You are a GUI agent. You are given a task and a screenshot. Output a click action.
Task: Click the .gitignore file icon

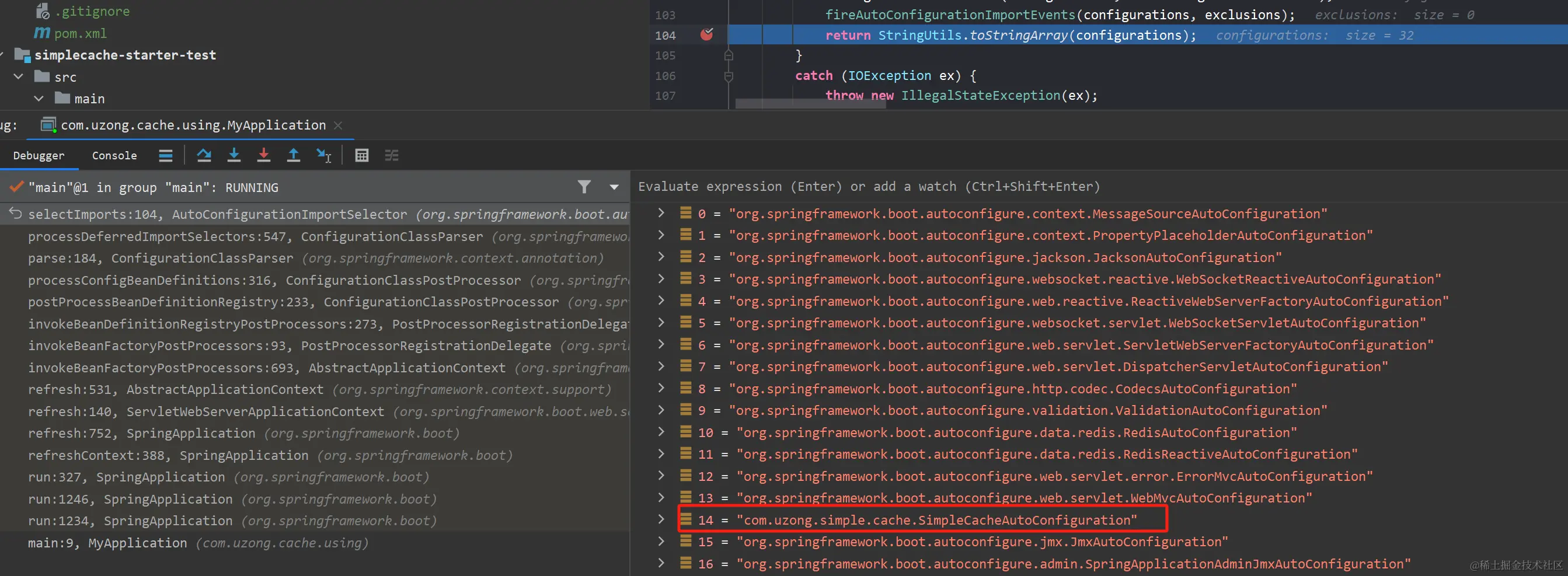click(43, 11)
